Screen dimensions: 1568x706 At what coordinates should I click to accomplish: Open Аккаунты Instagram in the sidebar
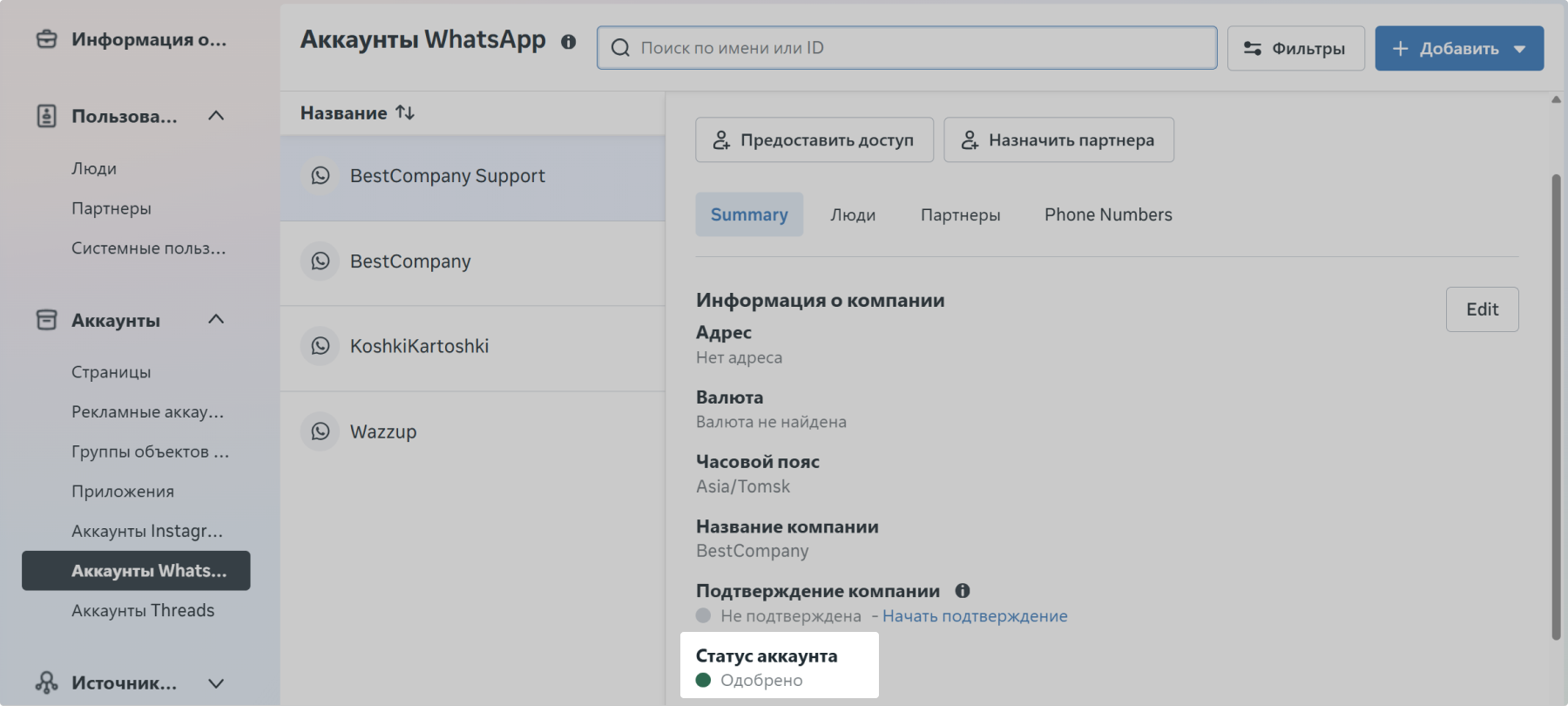pos(147,531)
